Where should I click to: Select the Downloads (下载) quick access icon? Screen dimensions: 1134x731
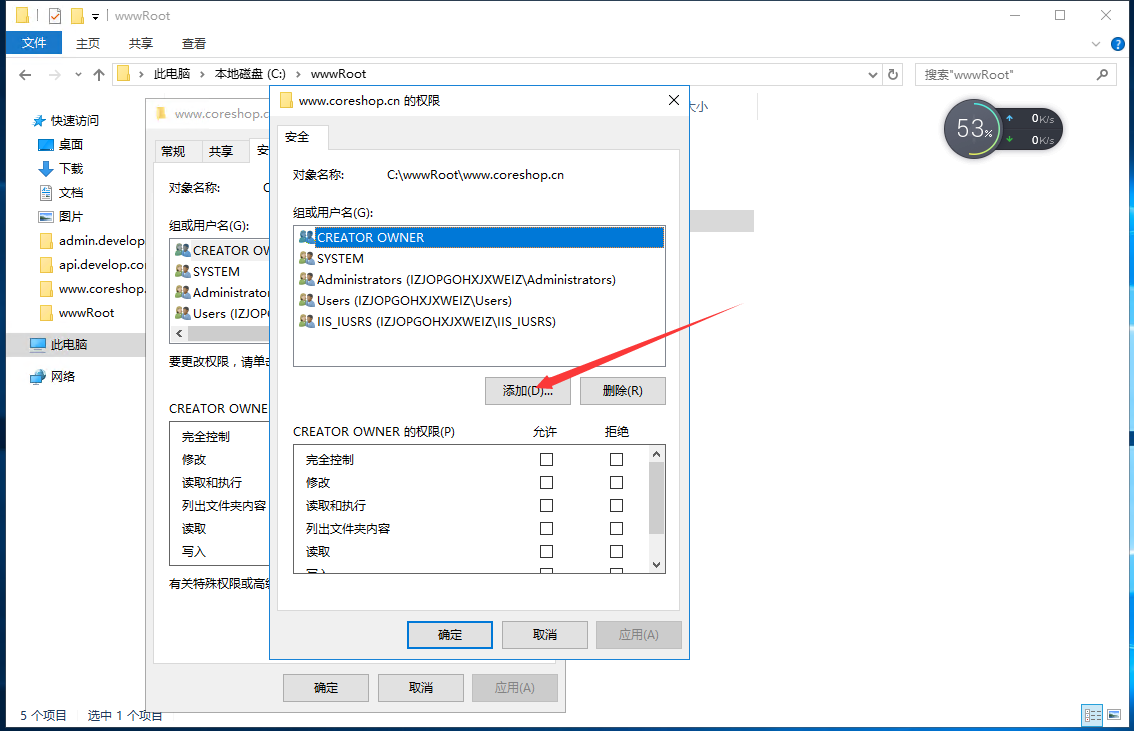coord(46,168)
